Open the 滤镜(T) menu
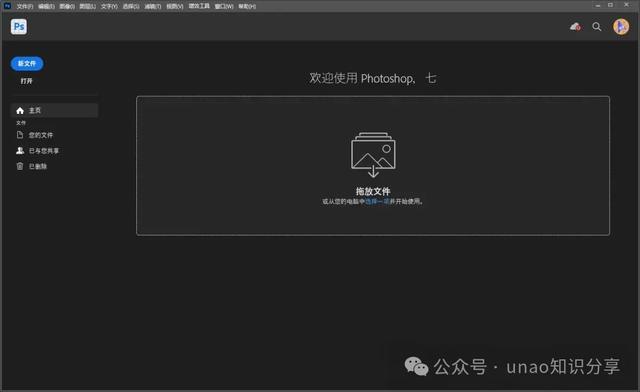Image resolution: width=640 pixels, height=392 pixels. 153,7
